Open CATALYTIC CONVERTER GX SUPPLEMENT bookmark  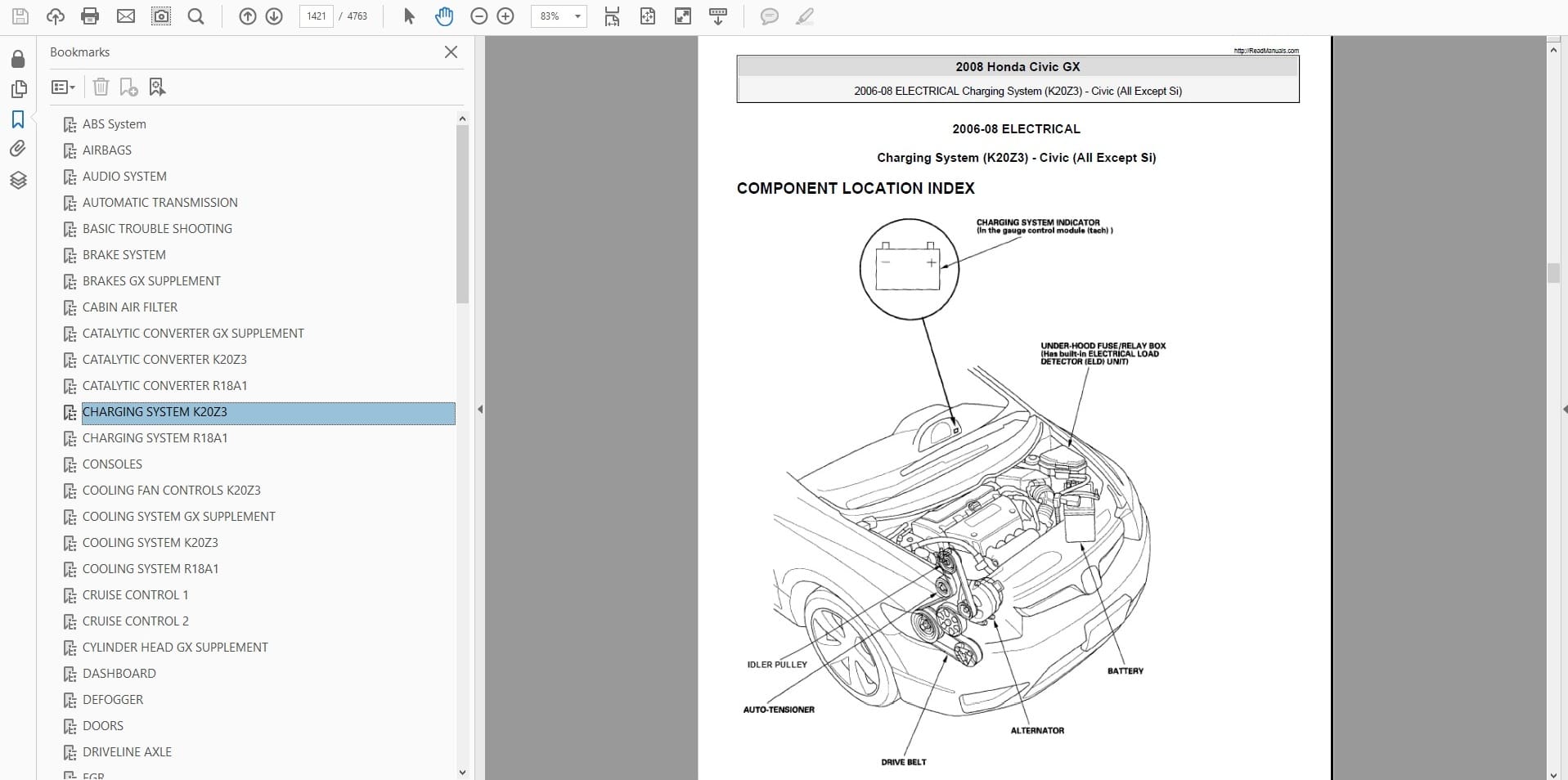pyautogui.click(x=193, y=334)
